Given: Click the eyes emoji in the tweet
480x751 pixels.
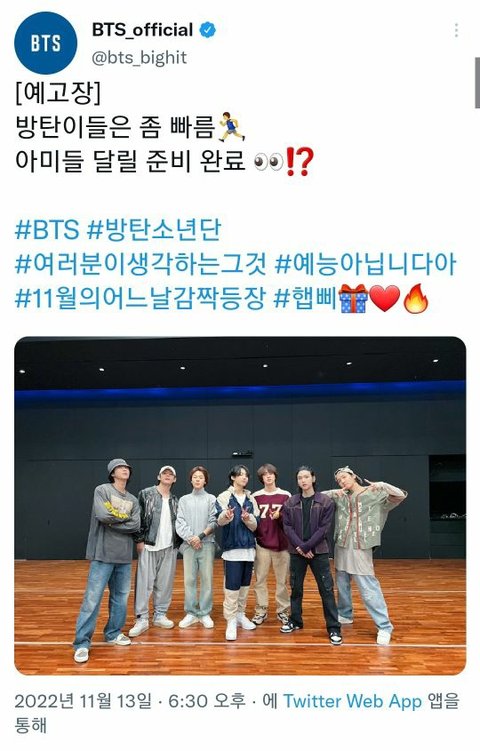Looking at the screenshot, I should (x=268, y=161).
